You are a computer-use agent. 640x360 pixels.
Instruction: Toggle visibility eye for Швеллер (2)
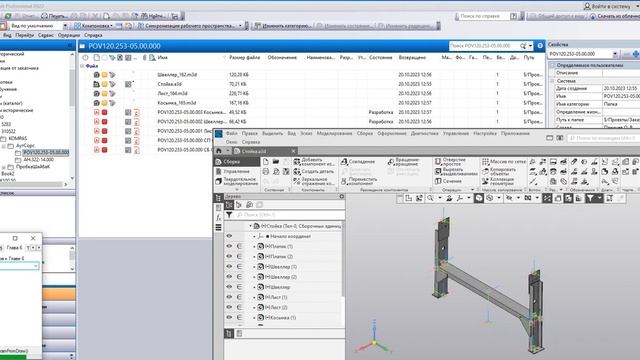point(229,277)
